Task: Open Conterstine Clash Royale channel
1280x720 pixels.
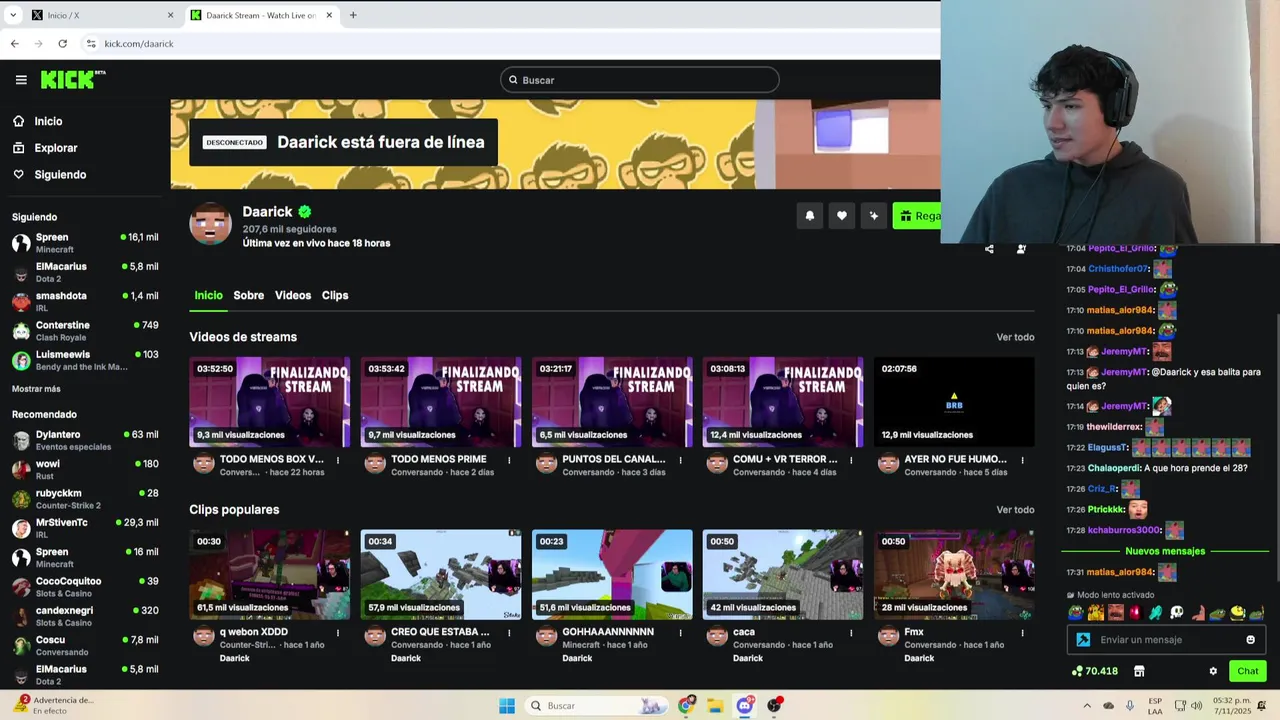Action: coord(85,331)
